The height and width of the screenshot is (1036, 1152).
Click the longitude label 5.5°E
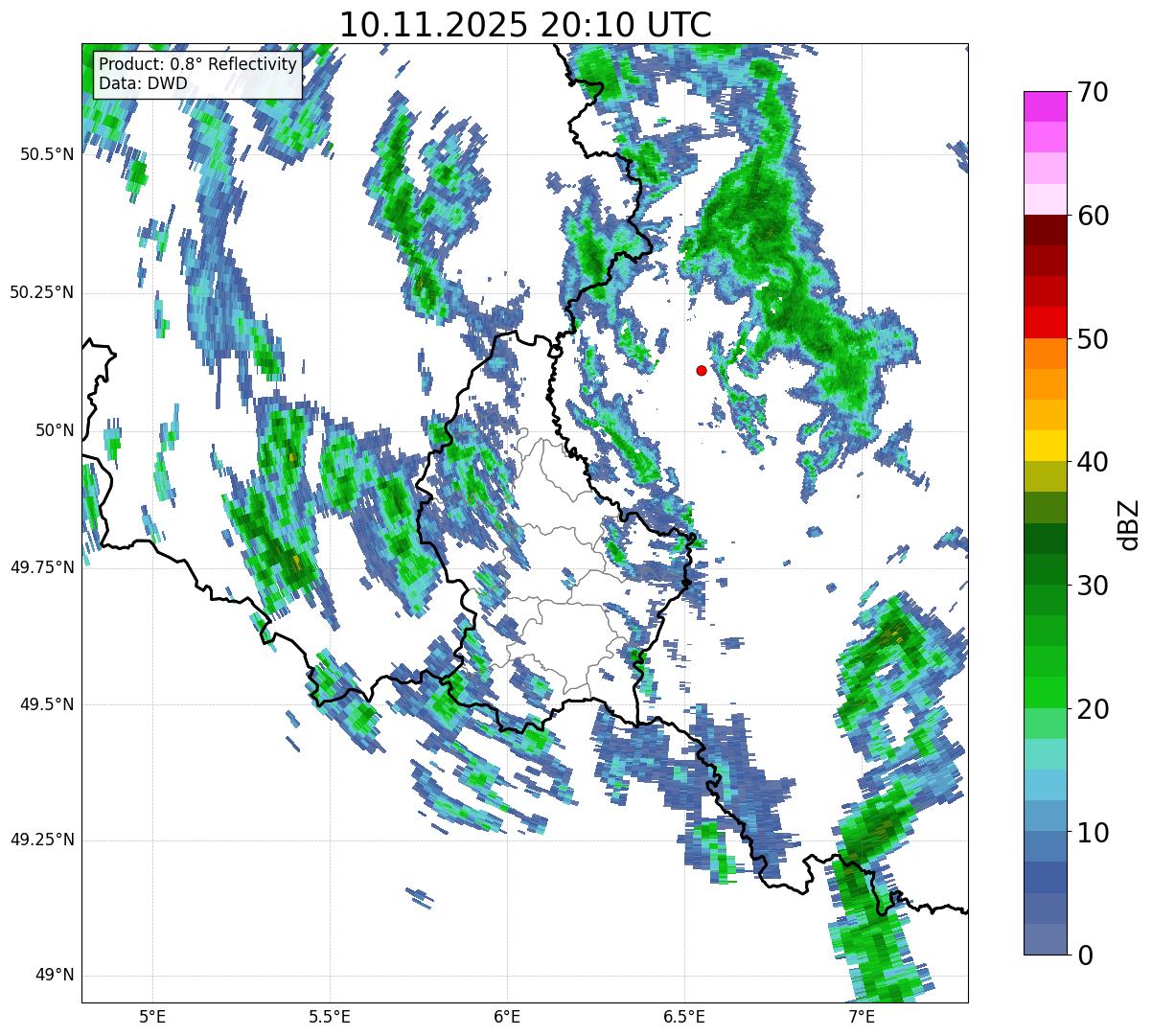(x=330, y=1016)
